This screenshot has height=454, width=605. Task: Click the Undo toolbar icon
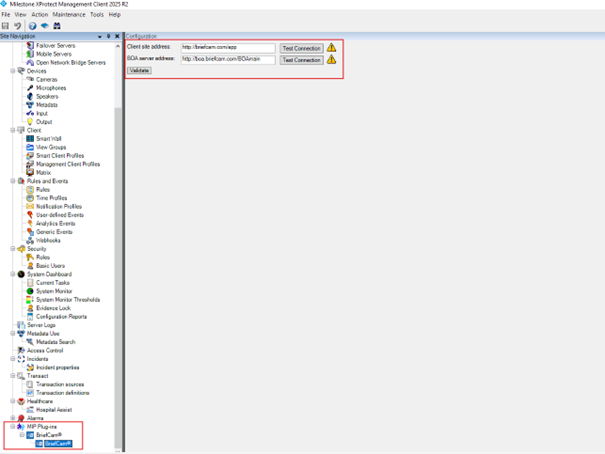[x=17, y=26]
